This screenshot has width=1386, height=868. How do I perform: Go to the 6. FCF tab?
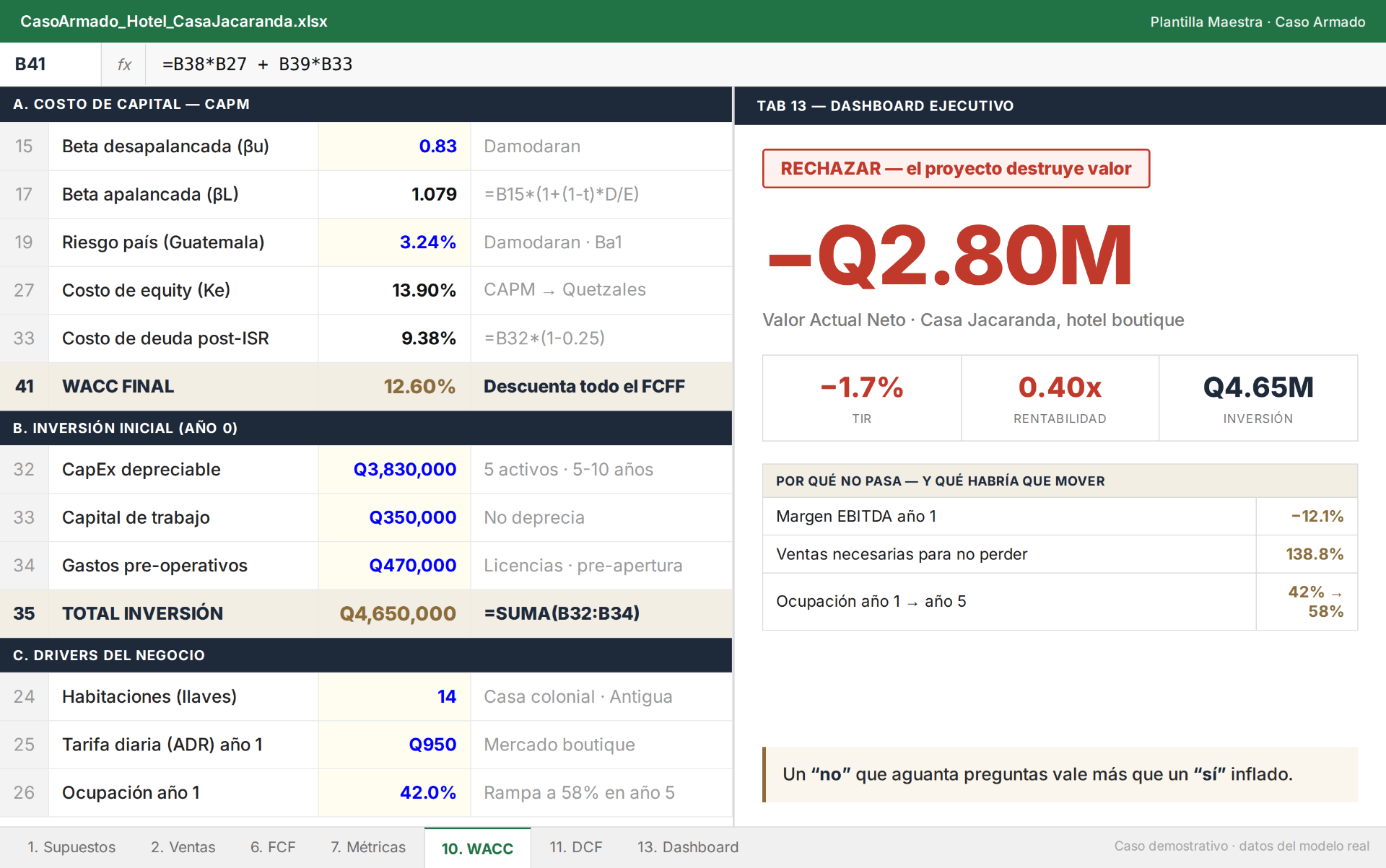pos(273,847)
